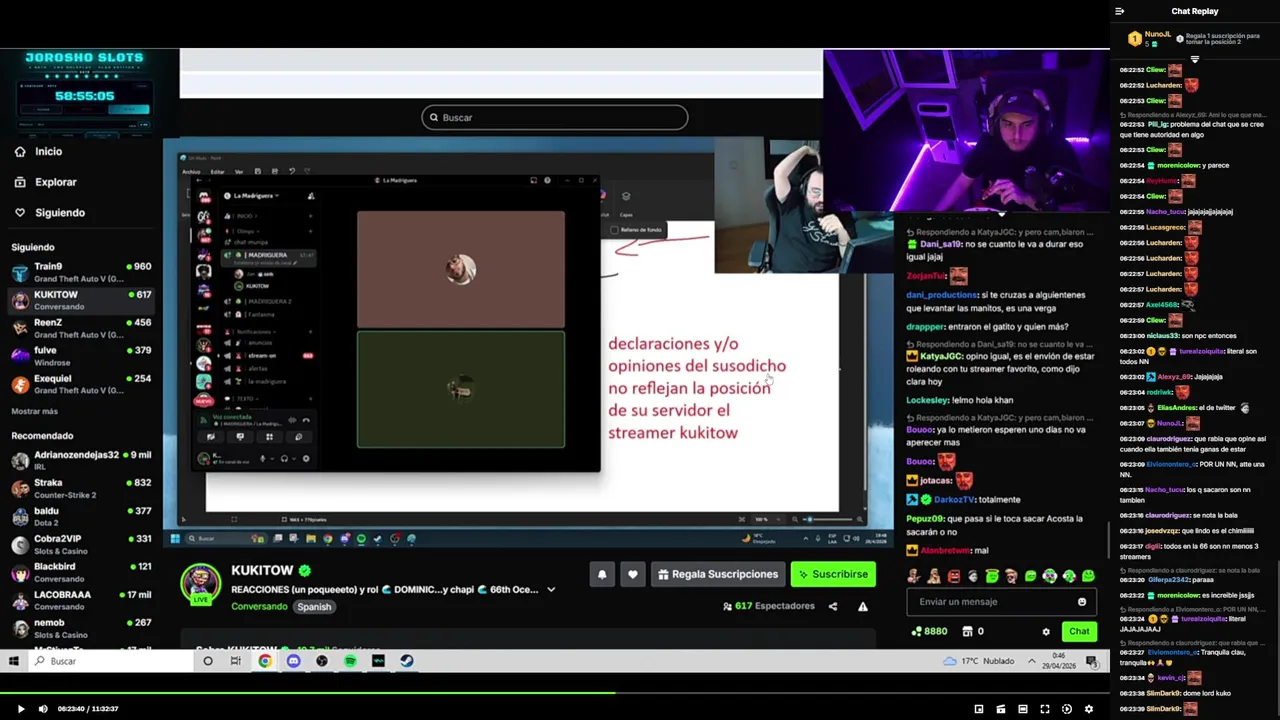1280x720 pixels.
Task: Expand the stream title chevron
Action: click(x=550, y=590)
